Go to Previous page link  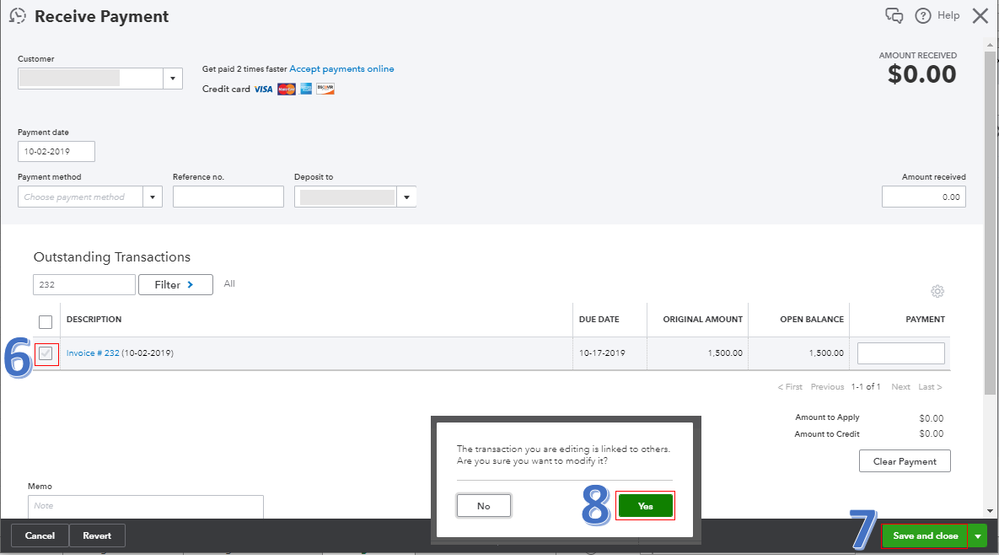(x=827, y=387)
